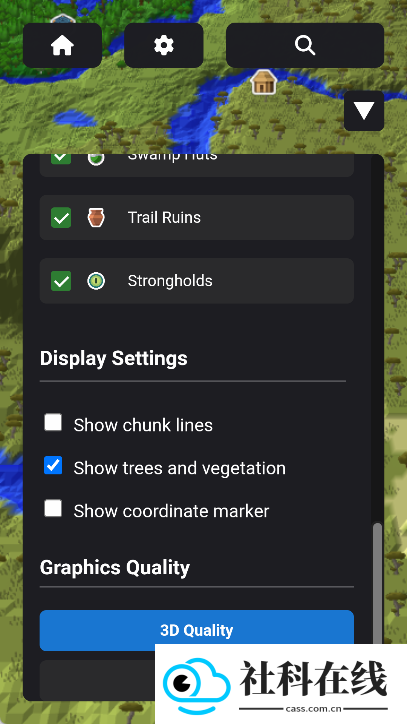The image size is (407, 724).
Task: Click the Swamp Huts icon
Action: point(96,159)
